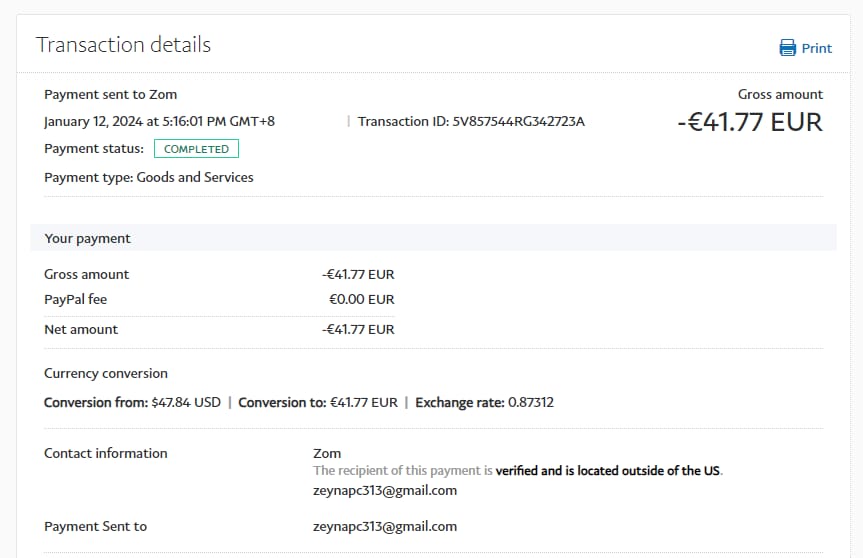Image resolution: width=863 pixels, height=558 pixels.
Task: Click the COMPLETED status badge
Action: pyautogui.click(x=196, y=149)
